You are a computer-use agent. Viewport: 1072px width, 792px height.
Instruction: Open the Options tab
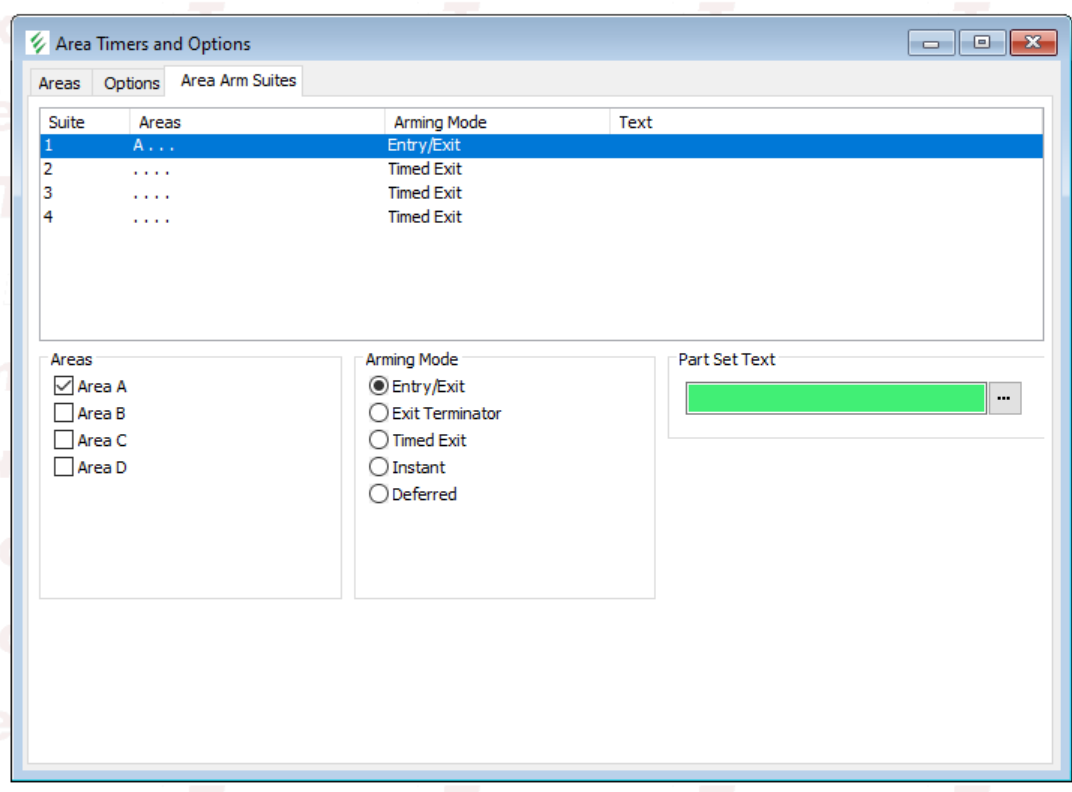click(131, 83)
